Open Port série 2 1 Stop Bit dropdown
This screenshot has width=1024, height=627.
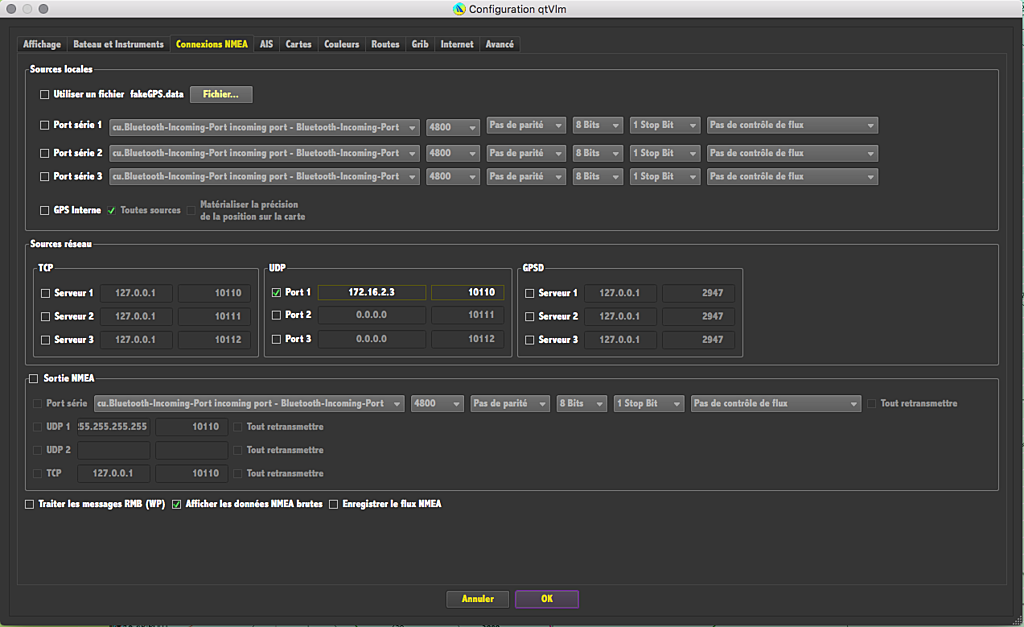(665, 153)
